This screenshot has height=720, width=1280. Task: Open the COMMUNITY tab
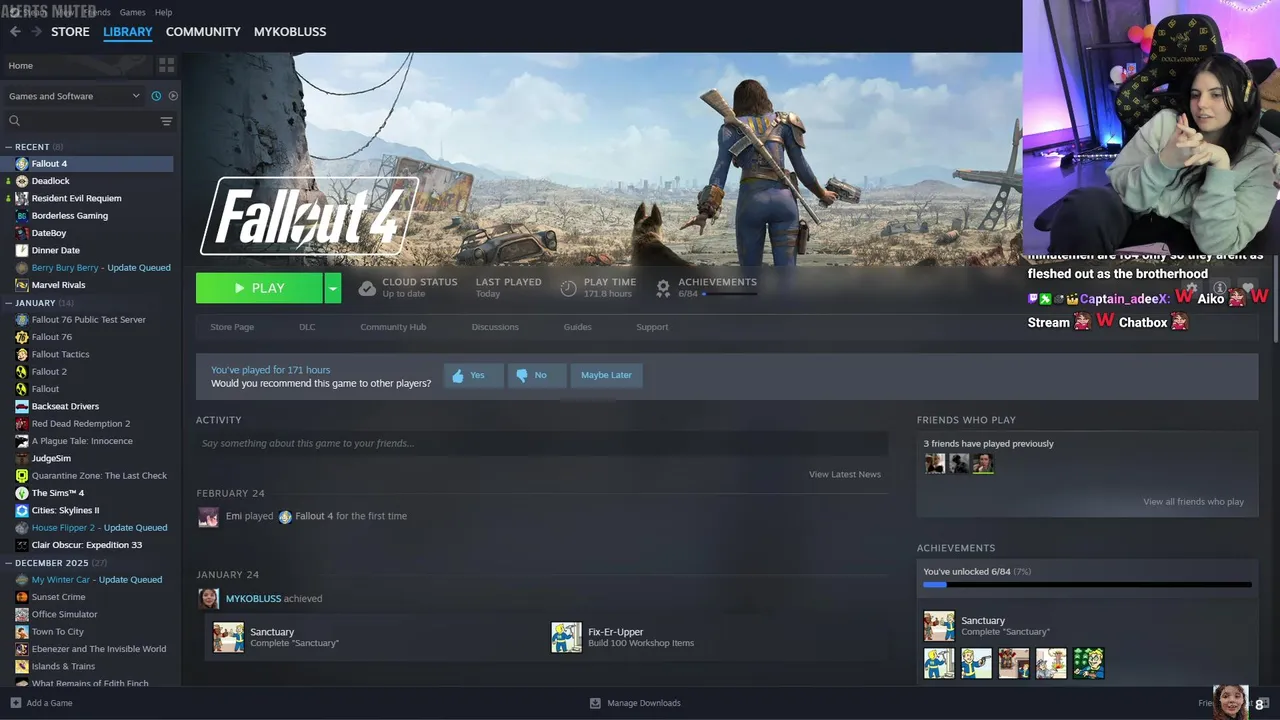[203, 32]
